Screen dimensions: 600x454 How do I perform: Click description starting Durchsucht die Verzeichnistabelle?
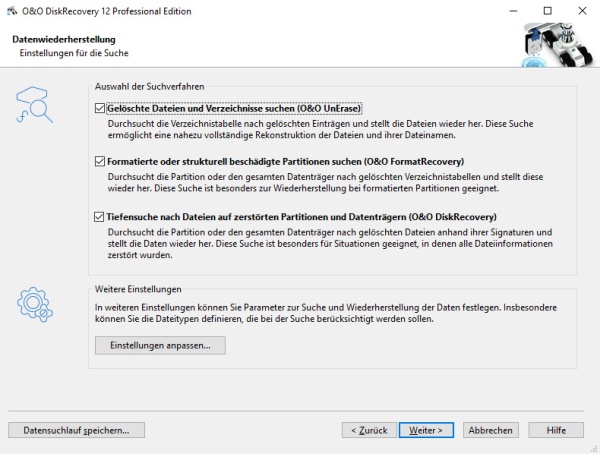(x=321, y=129)
